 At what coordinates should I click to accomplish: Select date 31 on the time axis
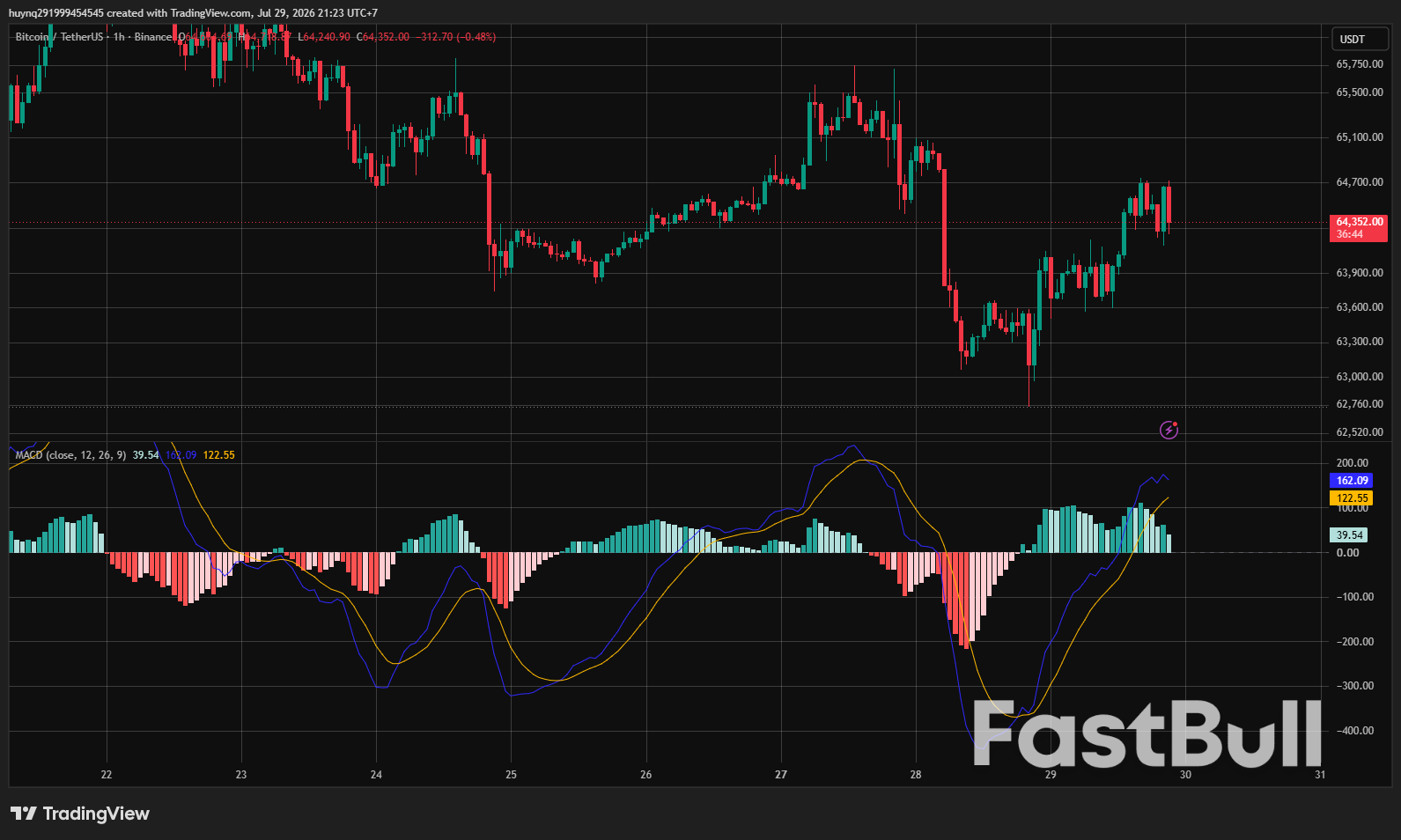click(1320, 775)
